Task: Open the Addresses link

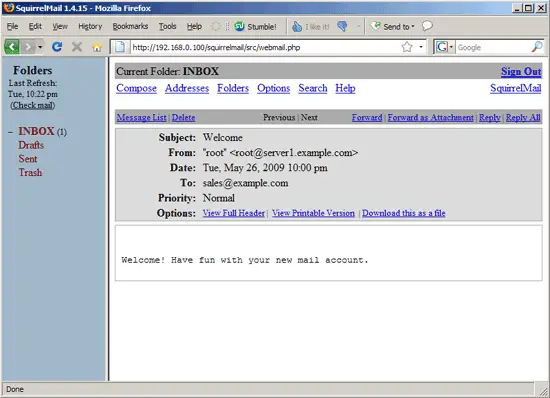Action: 187,88
